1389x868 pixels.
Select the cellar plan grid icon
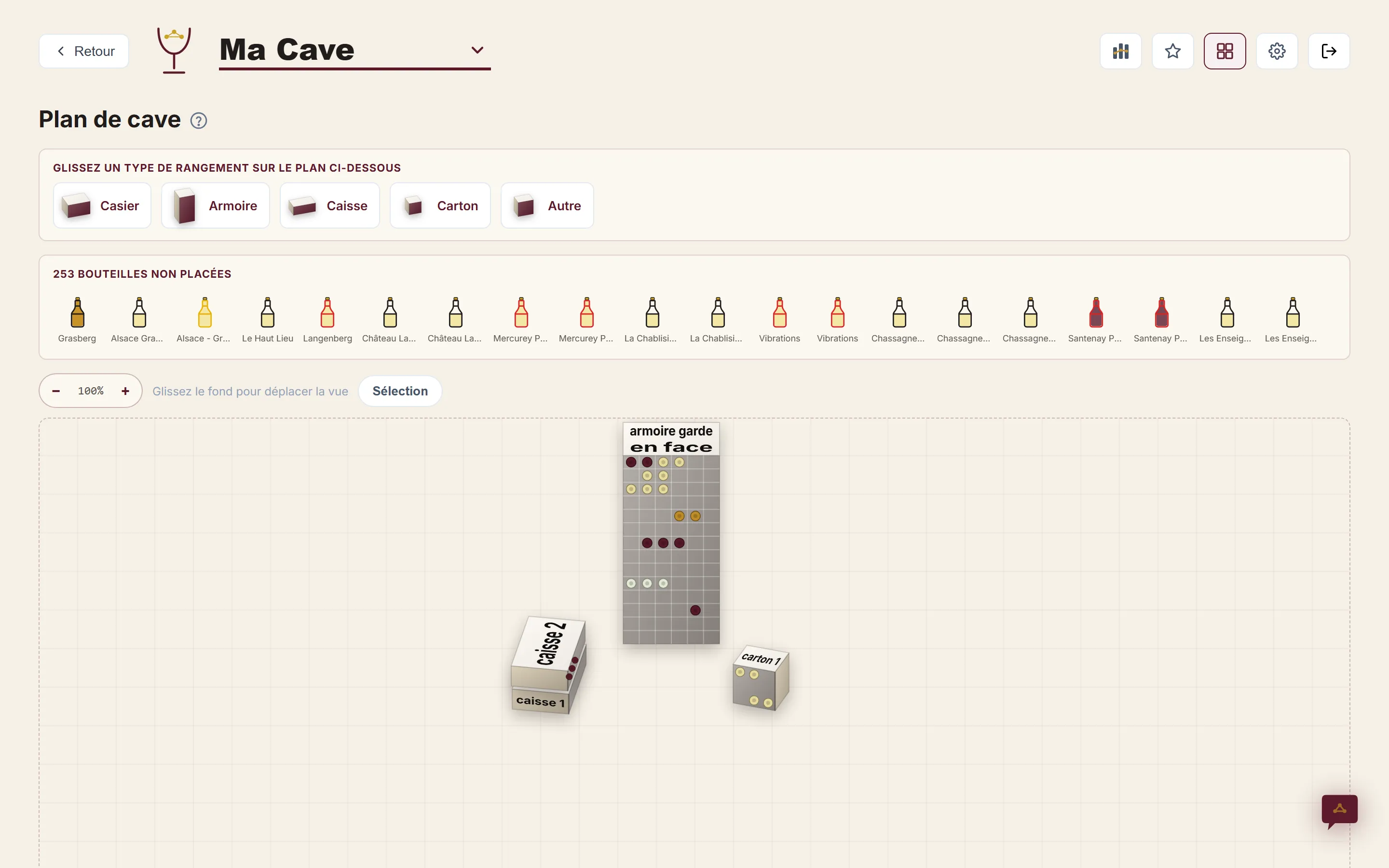pos(1225,51)
